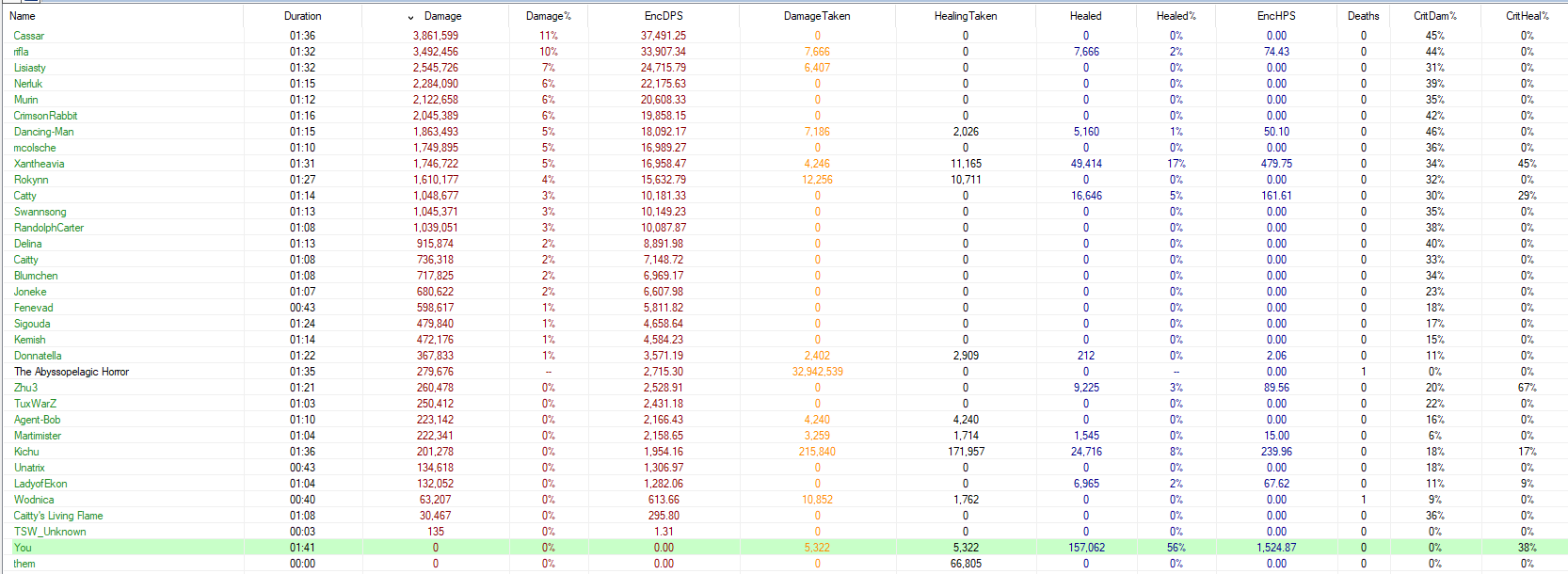Image resolution: width=1568 pixels, height=574 pixels.
Task: Click the TSW_Unknown combatant name
Action: [50, 532]
